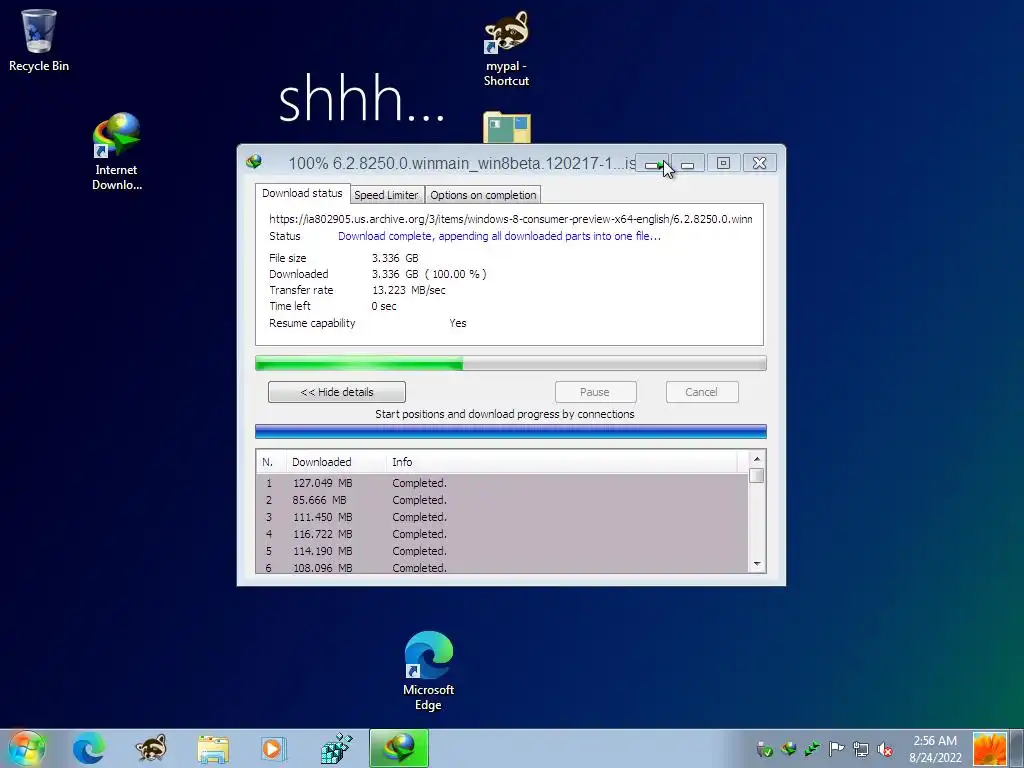The height and width of the screenshot is (768, 1024).
Task: Select Internet Download Manager desktop shortcut
Action: click(x=116, y=152)
